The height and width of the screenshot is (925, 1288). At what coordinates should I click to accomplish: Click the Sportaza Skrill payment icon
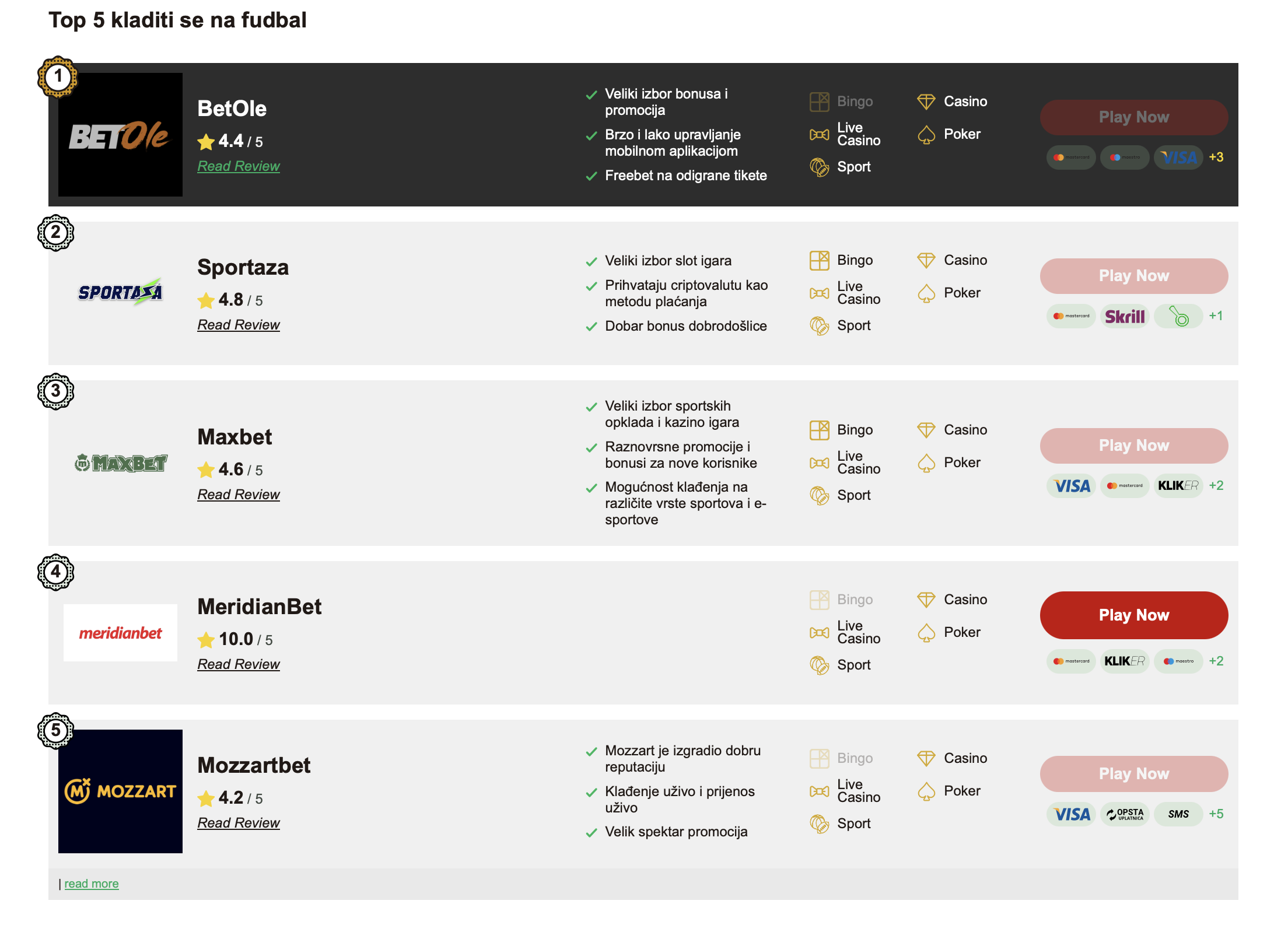tap(1125, 317)
